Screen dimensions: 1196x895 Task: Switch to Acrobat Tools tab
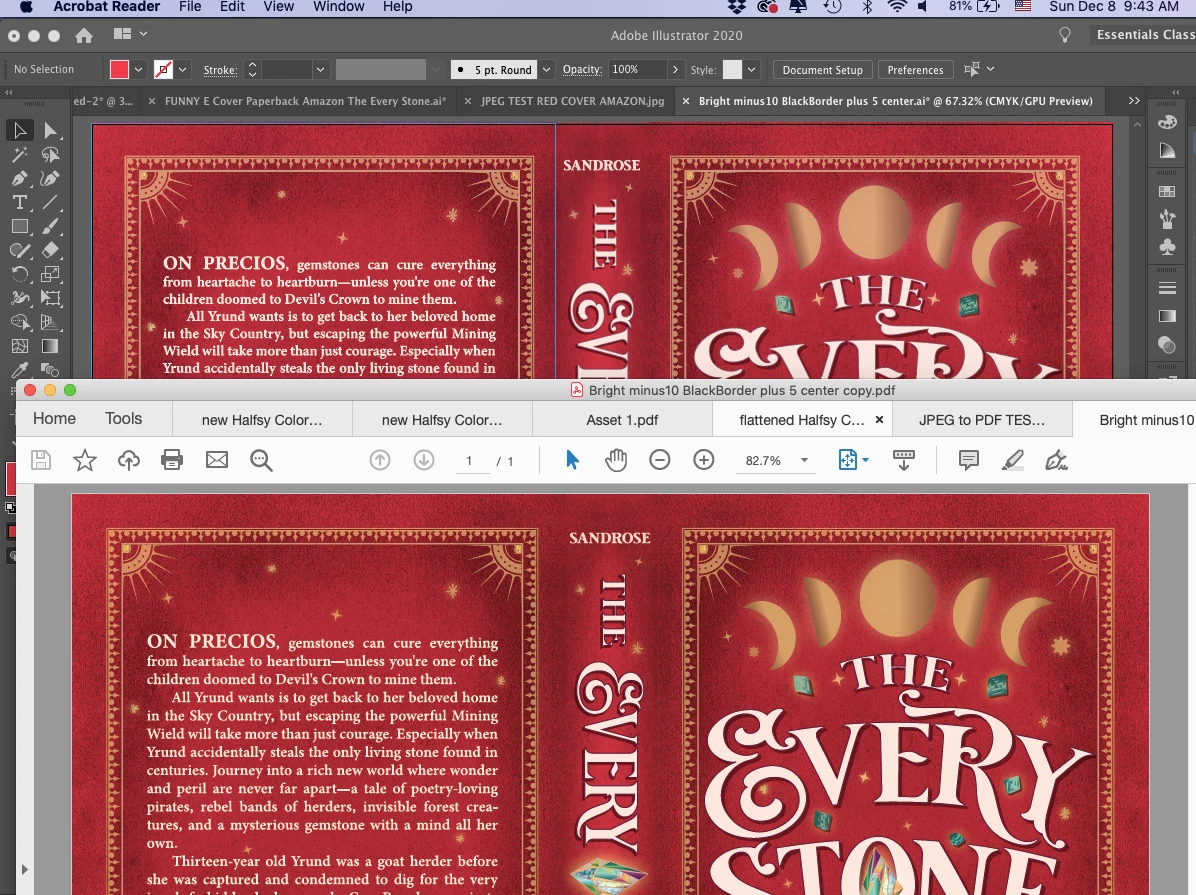(x=124, y=419)
